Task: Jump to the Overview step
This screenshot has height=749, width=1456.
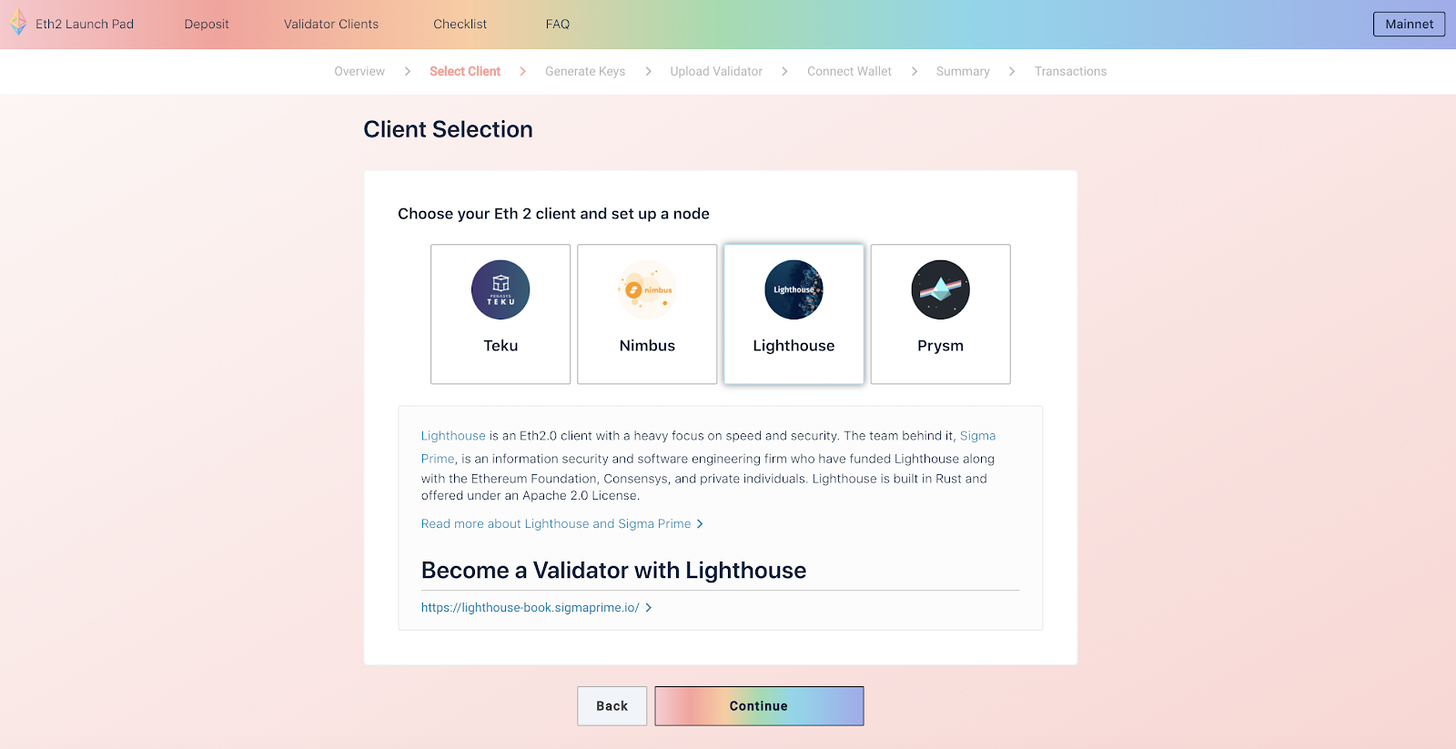Action: coord(359,72)
